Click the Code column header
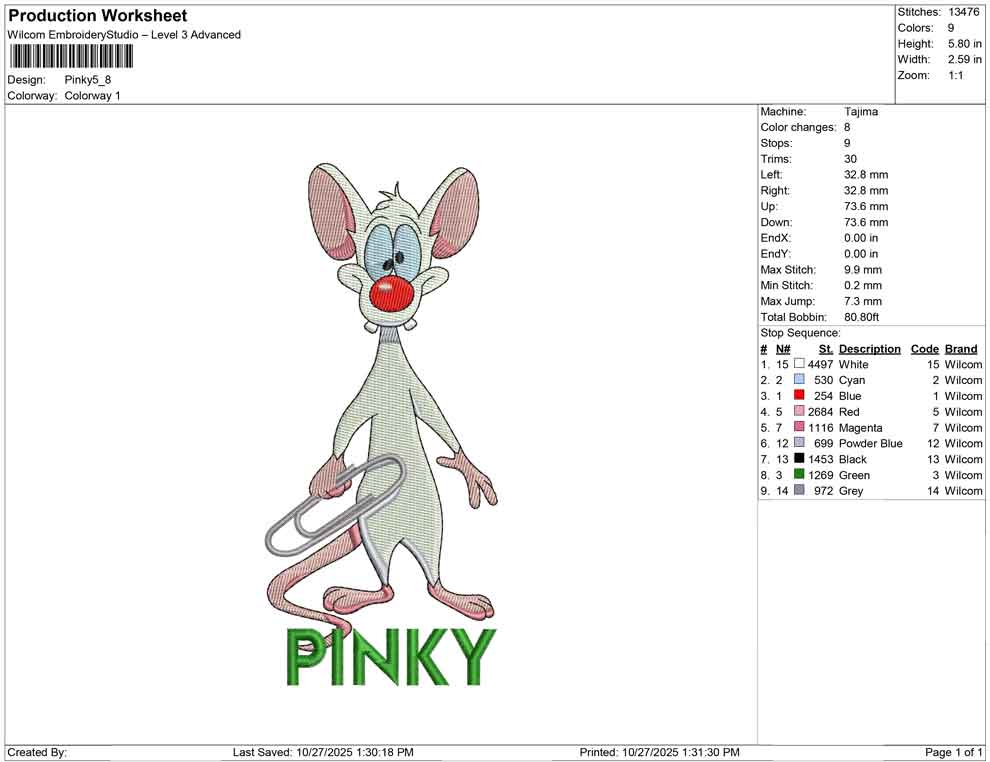Image resolution: width=990 pixels, height=762 pixels. (x=924, y=349)
